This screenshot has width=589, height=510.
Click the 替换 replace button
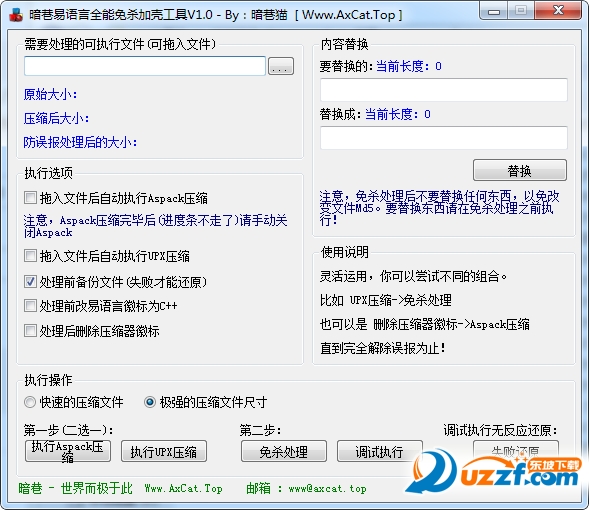click(520, 170)
